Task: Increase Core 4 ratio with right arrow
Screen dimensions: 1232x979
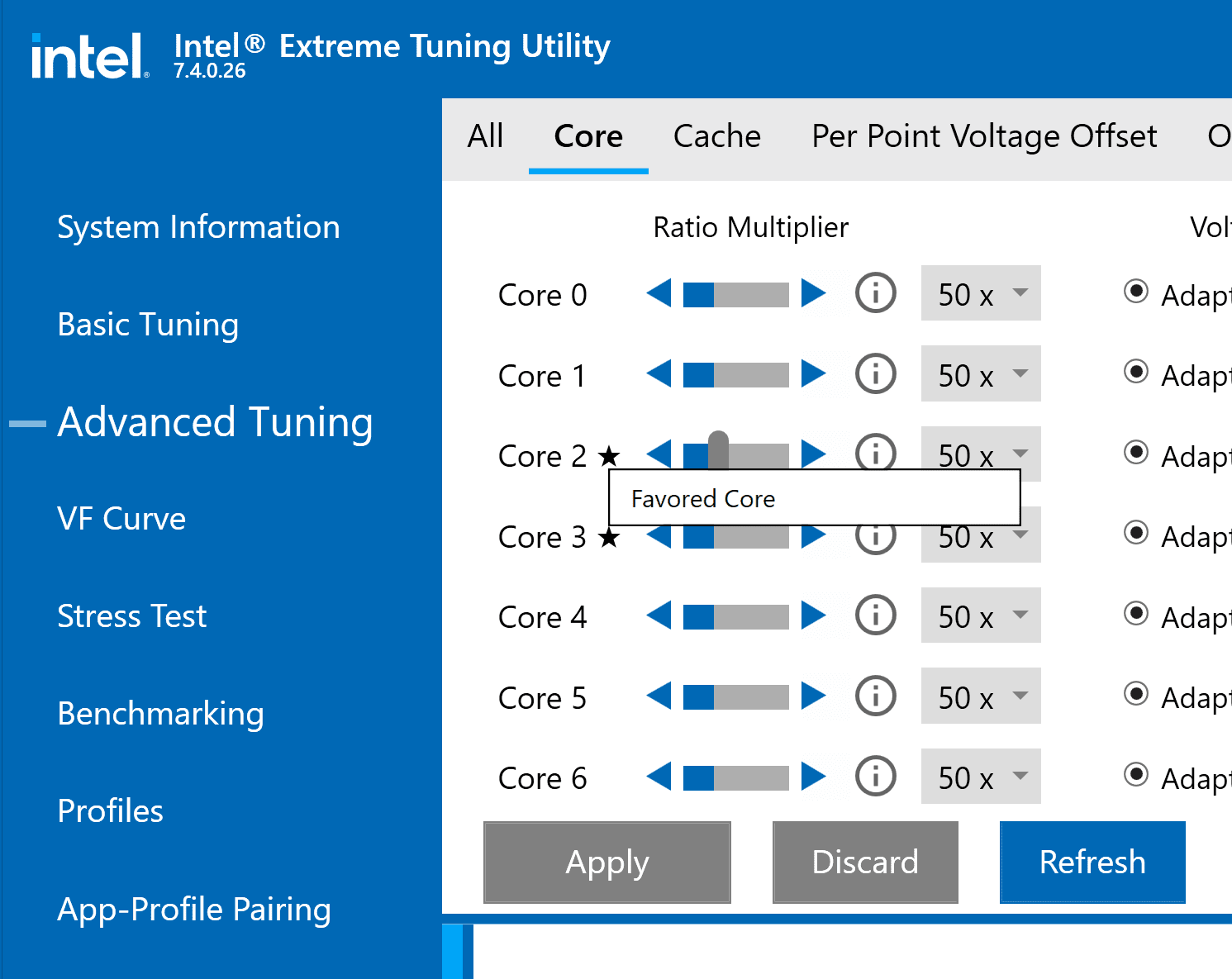Action: point(814,615)
